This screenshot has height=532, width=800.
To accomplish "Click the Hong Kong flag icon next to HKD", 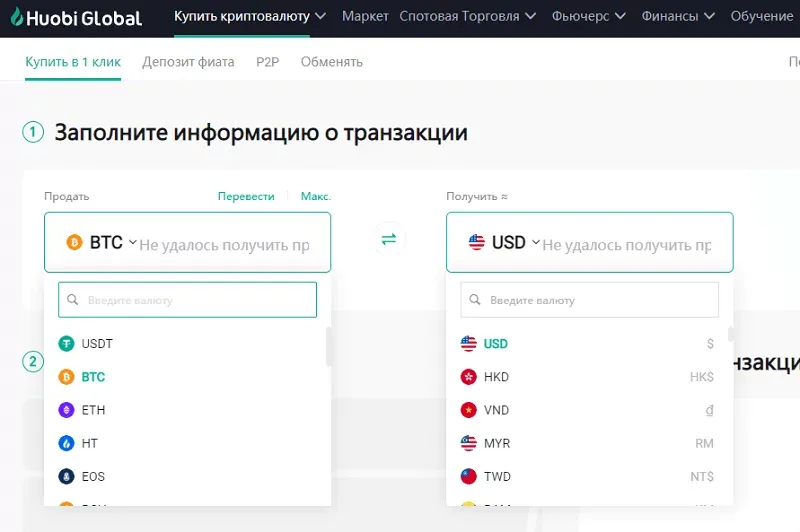I will pos(468,377).
